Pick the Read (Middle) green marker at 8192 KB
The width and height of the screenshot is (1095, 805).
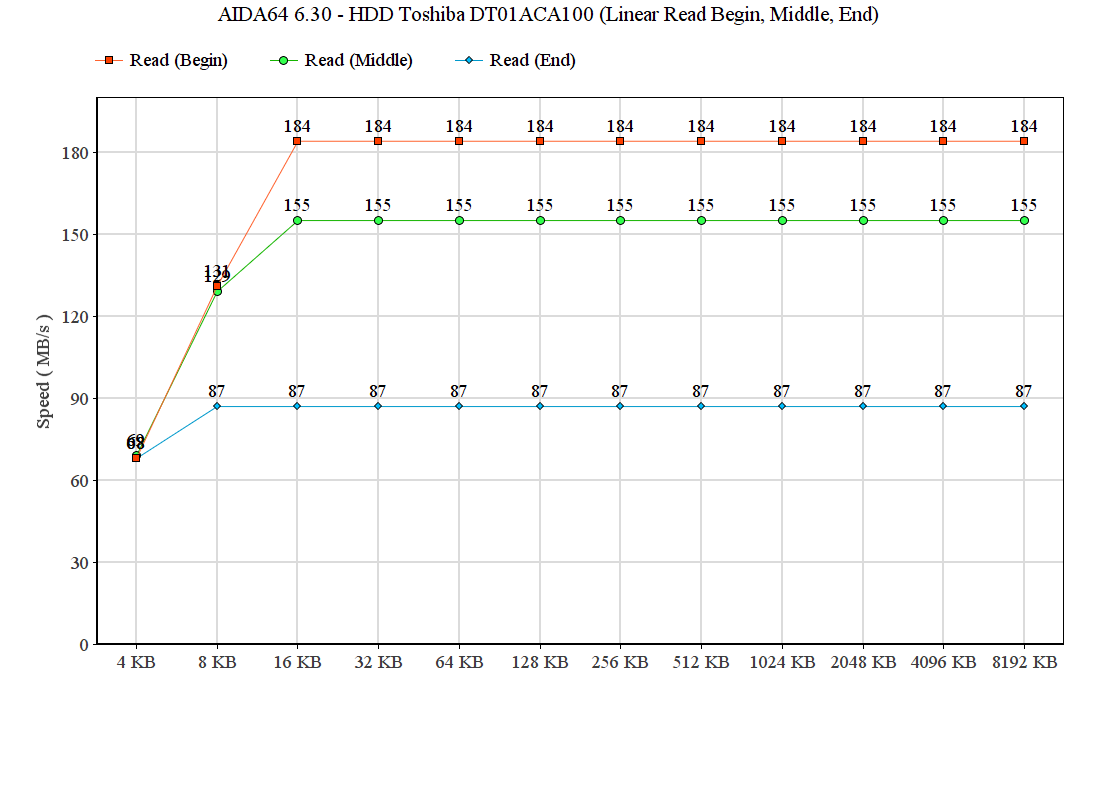(1024, 221)
